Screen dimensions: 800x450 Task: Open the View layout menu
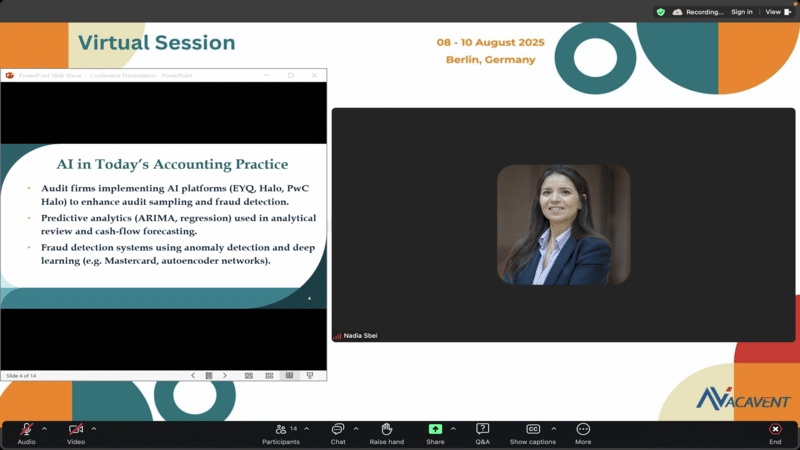[776, 12]
